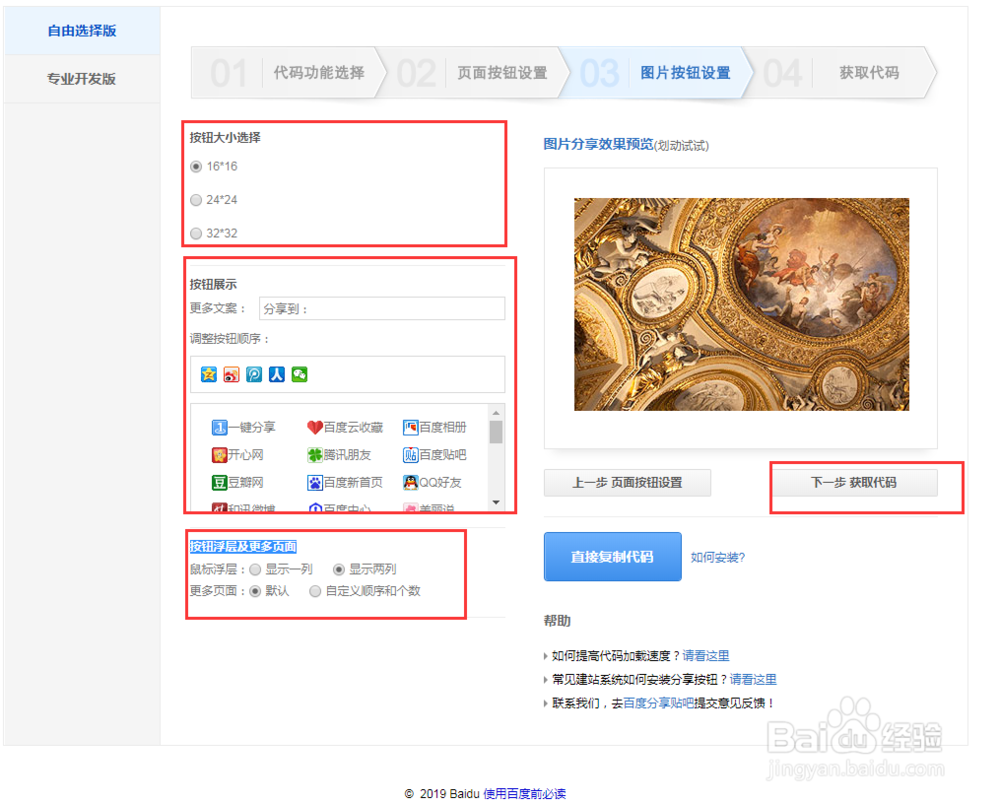Select the QQ空间 icon in 调整按钮顺序

coord(207,374)
